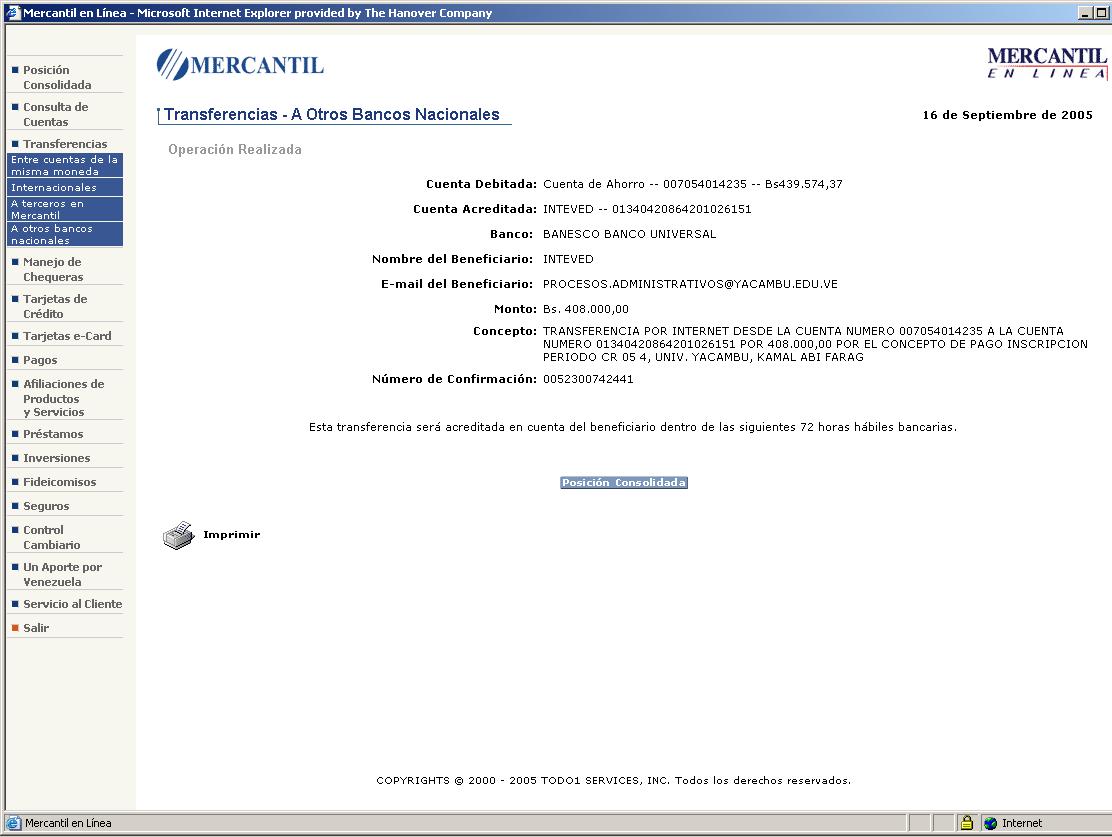Click the date 16 de Septiembre de 2005
This screenshot has height=837, width=1112.
pos(1007,115)
